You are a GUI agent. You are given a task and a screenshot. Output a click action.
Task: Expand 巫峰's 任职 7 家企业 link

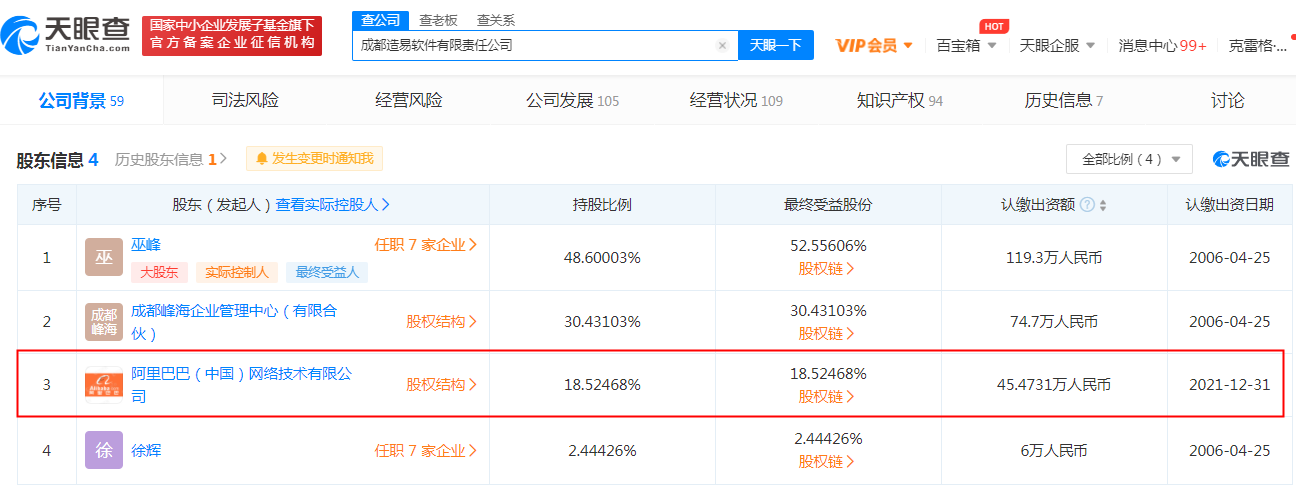pos(426,244)
